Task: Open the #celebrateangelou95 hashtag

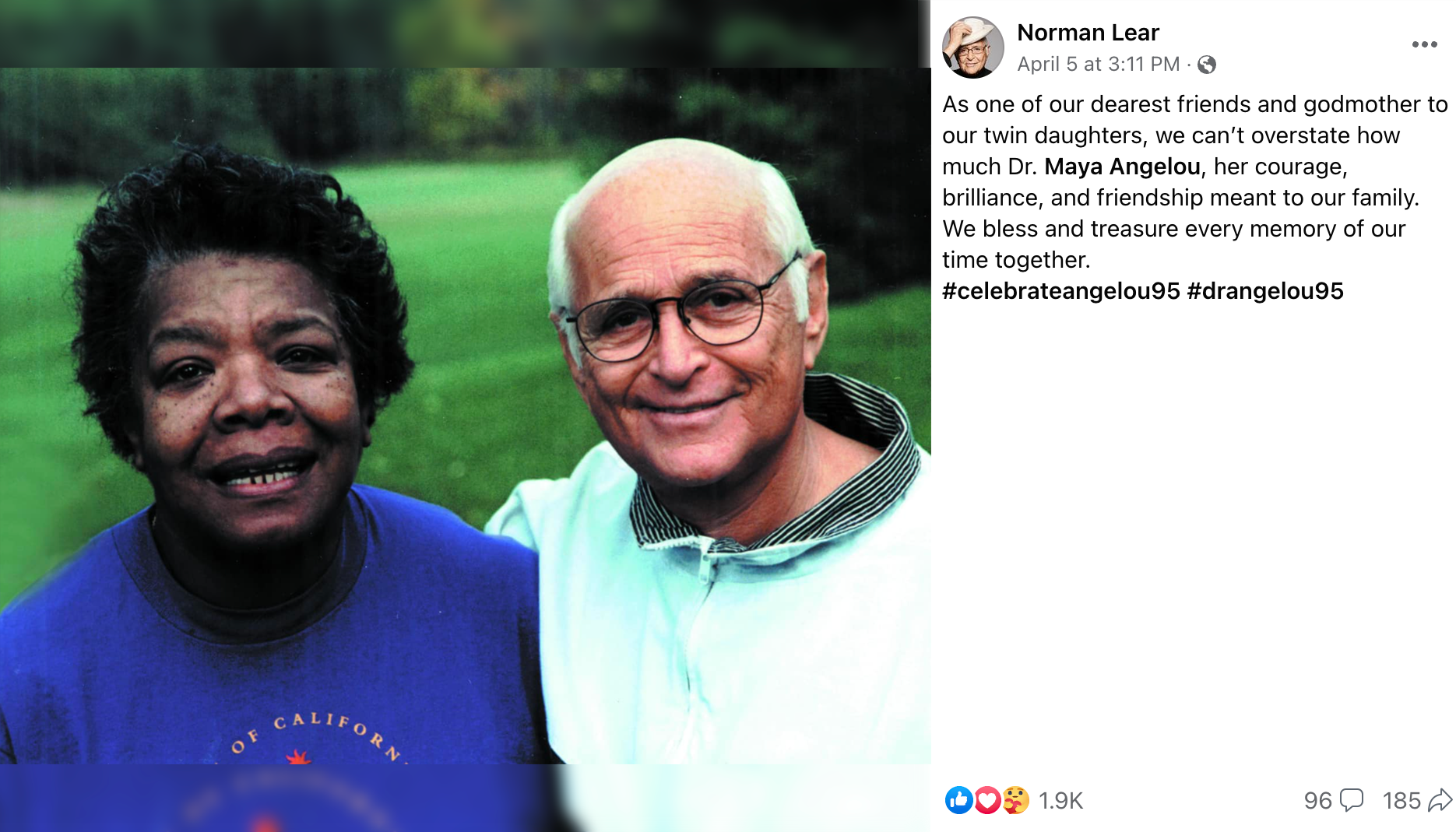Action: pyautogui.click(x=1060, y=291)
